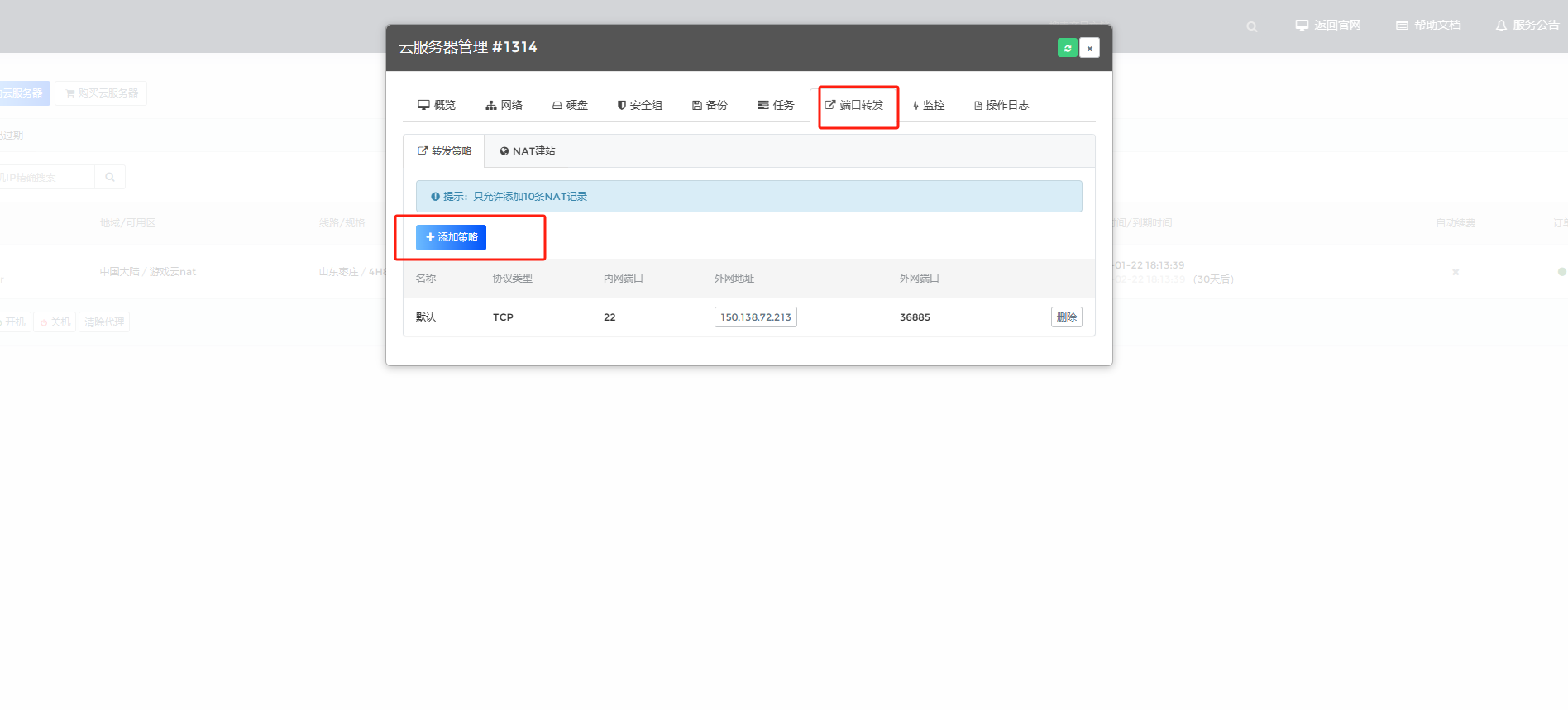Click the search icon in top bar

(x=1251, y=26)
